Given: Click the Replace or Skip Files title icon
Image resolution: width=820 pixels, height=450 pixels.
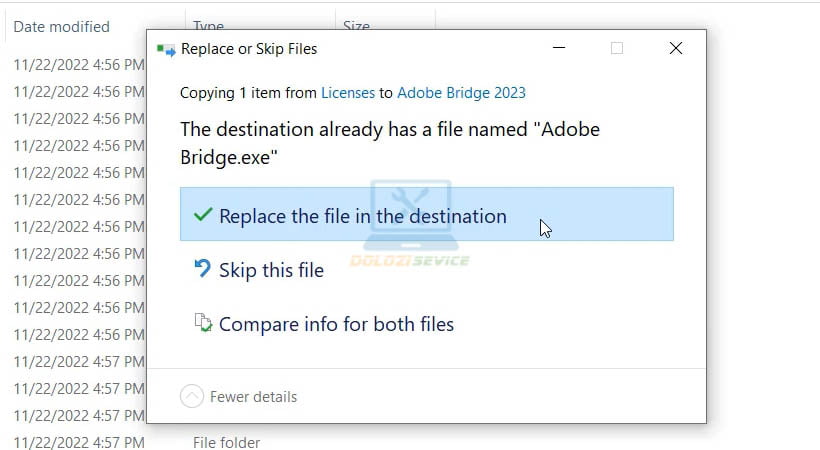Looking at the screenshot, I should pos(166,48).
